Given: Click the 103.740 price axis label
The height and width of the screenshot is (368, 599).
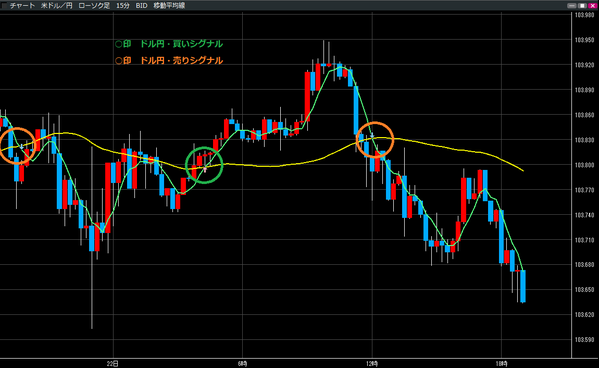Looking at the screenshot, I should [584, 215].
